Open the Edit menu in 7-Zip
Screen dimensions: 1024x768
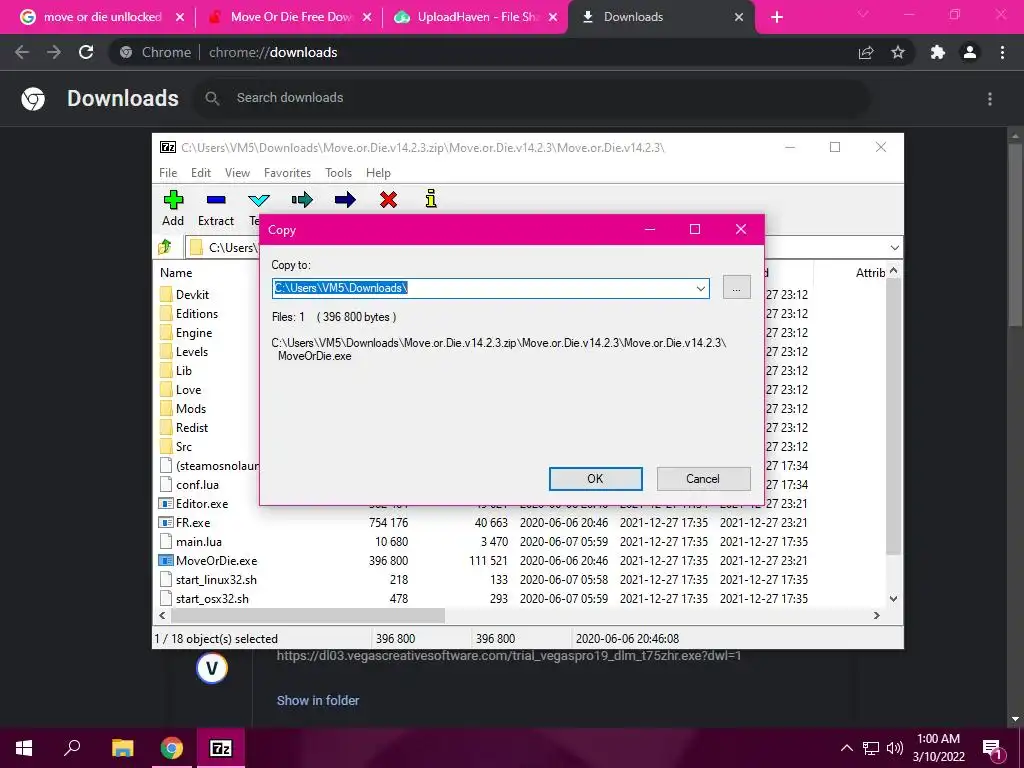coord(200,172)
